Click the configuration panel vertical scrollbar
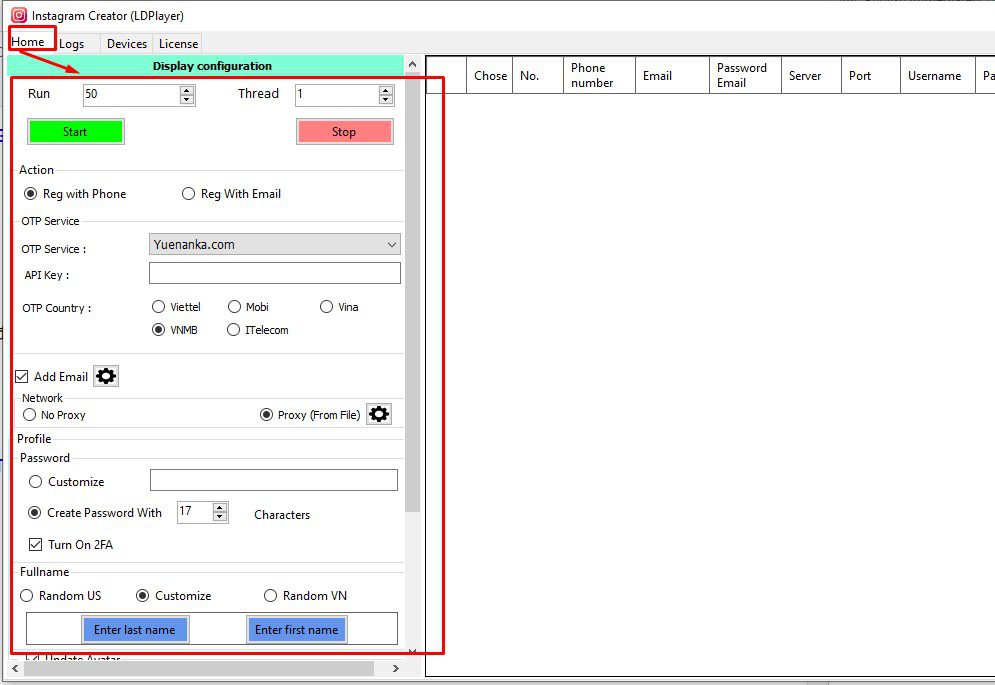 pyautogui.click(x=412, y=292)
